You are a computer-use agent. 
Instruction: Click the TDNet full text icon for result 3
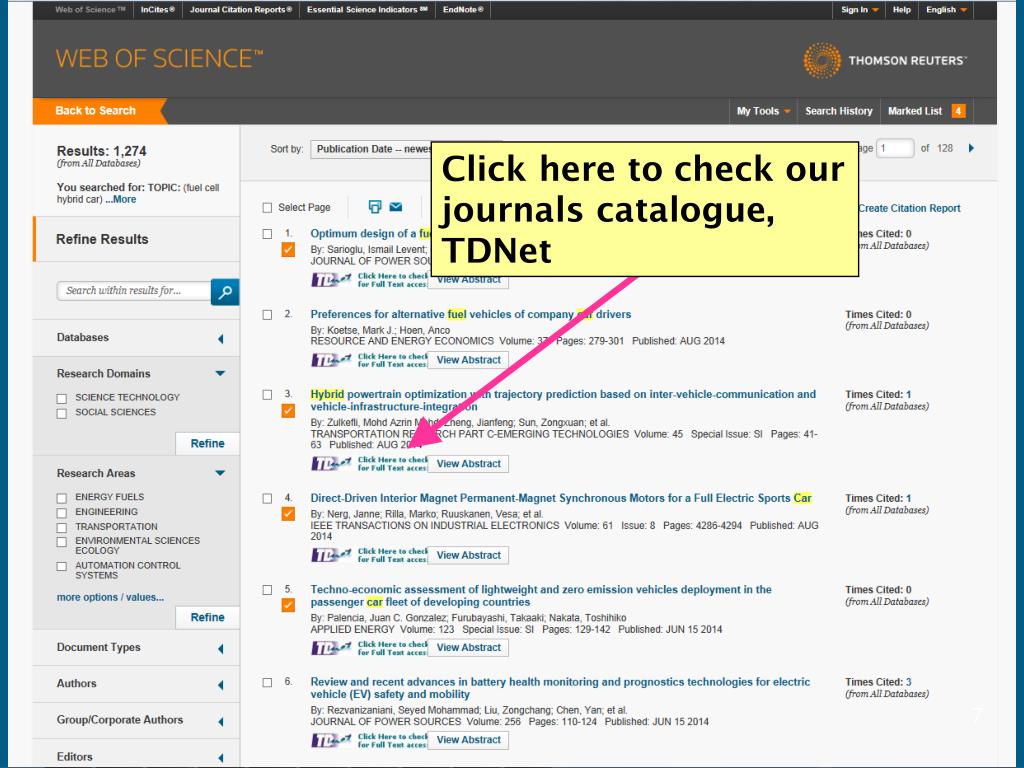[x=369, y=464]
